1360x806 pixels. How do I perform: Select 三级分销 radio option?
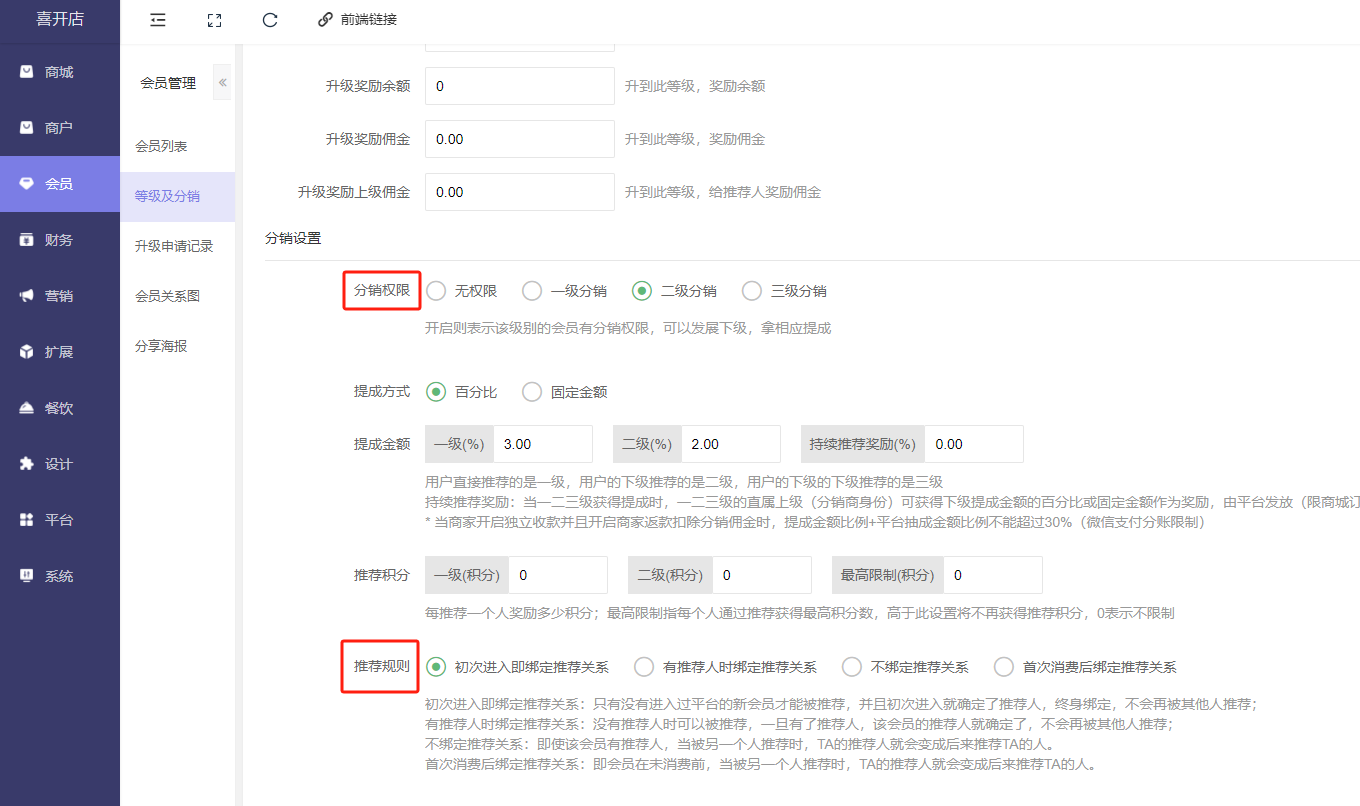(x=752, y=291)
